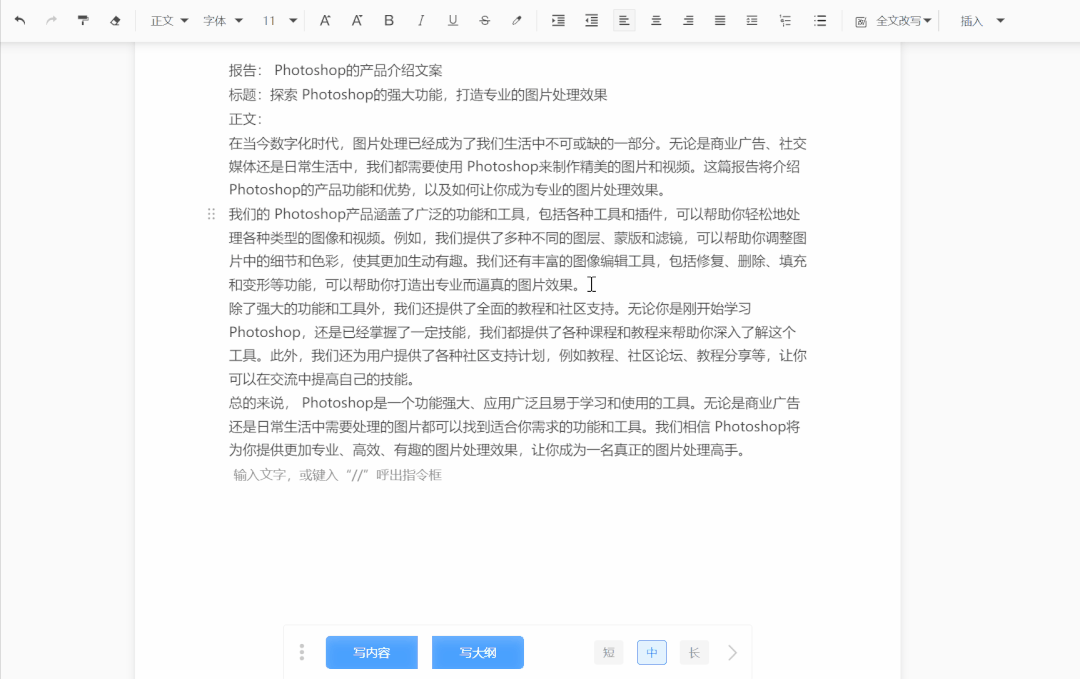1080x679 pixels.
Task: Insert a numbered list
Action: [785, 21]
